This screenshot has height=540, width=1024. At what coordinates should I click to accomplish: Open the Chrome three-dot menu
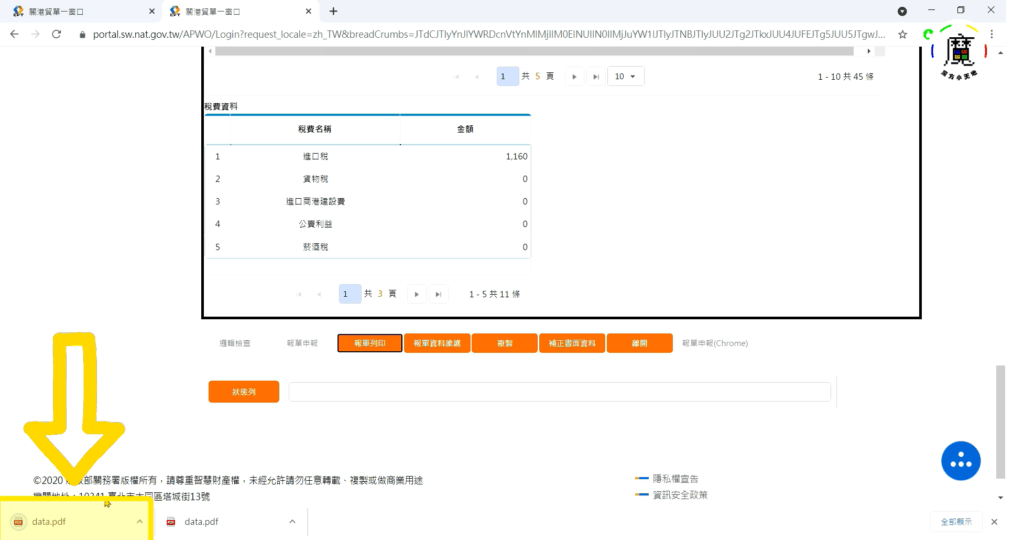991,34
